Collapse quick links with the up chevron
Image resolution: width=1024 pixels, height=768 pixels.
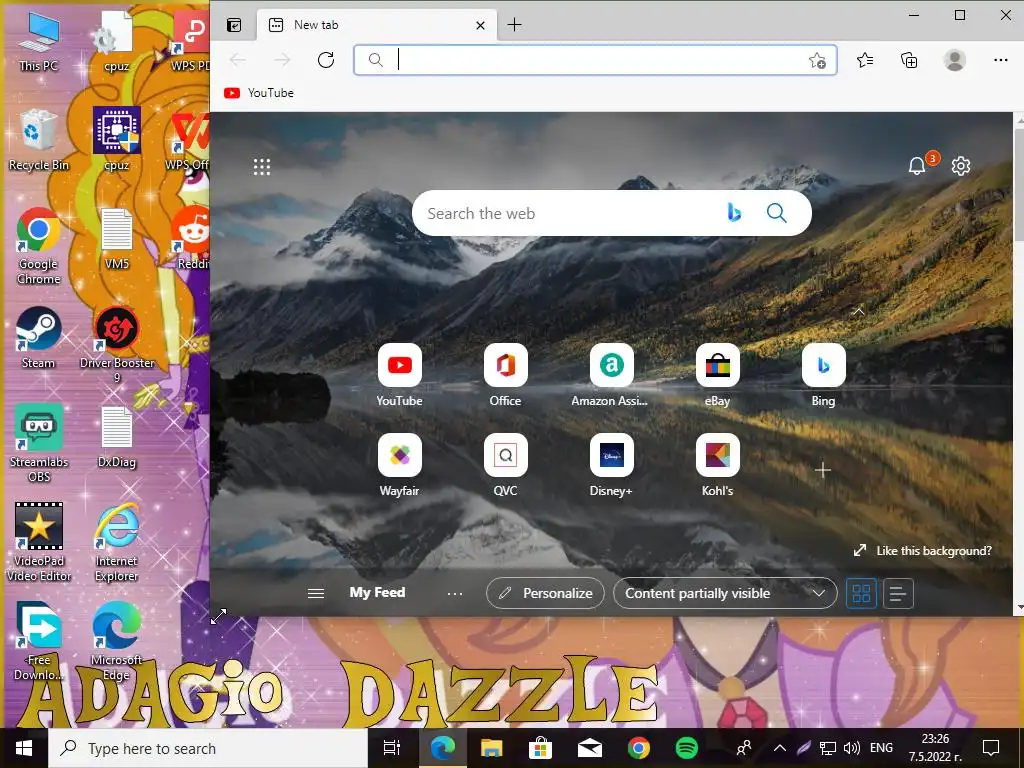(x=858, y=312)
